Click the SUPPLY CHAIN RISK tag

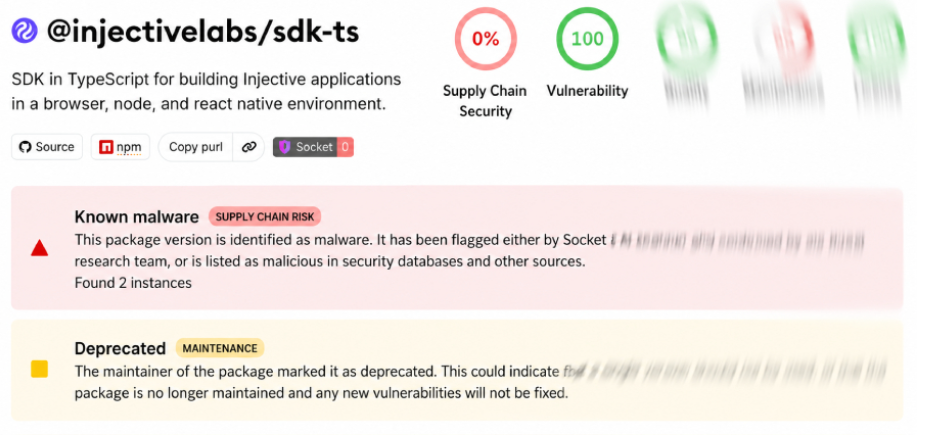265,216
